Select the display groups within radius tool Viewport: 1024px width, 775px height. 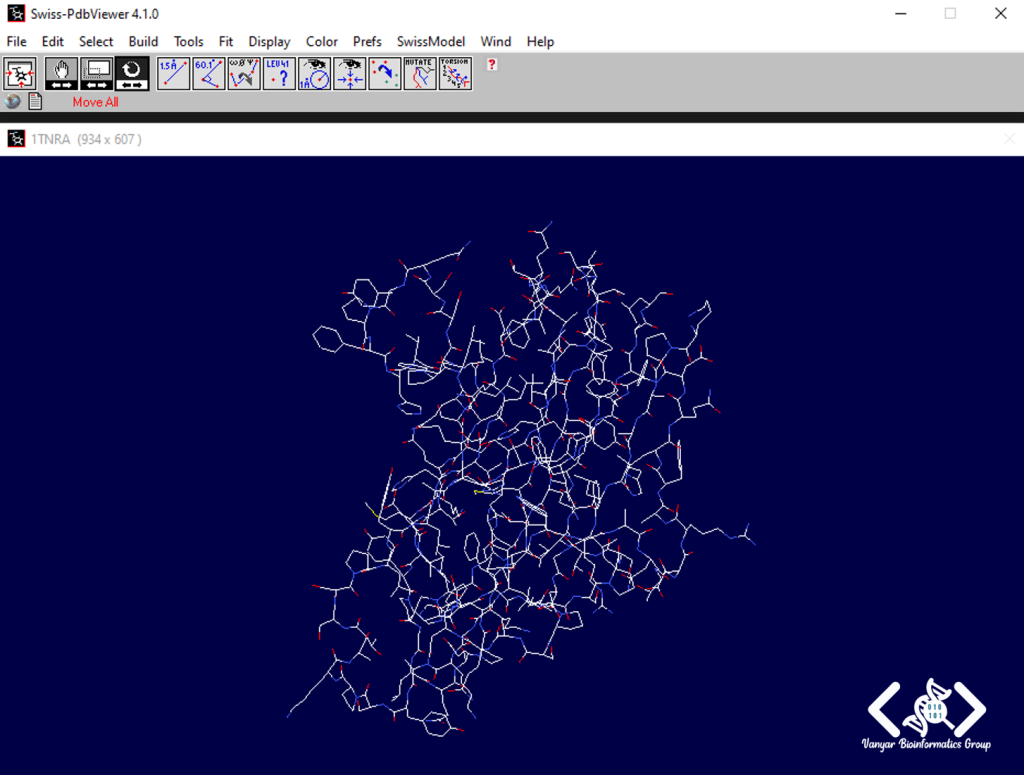(x=315, y=74)
